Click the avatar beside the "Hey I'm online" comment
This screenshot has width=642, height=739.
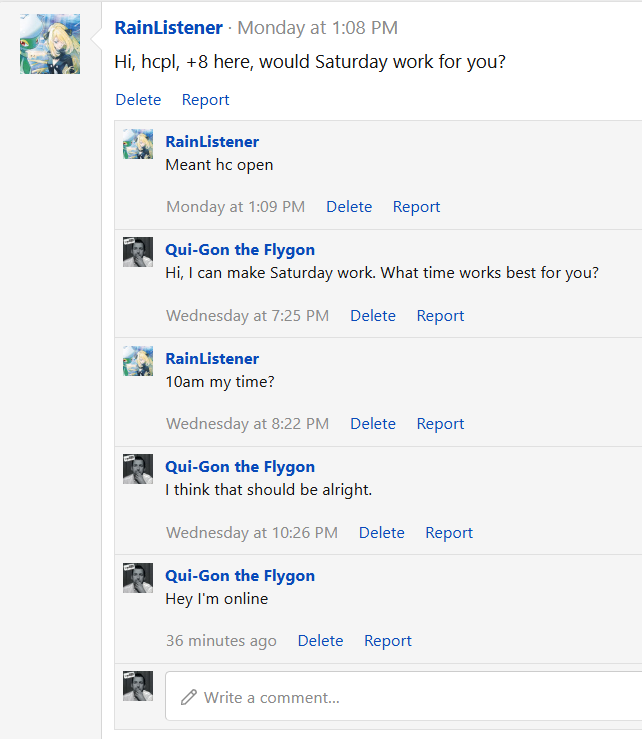point(138,578)
